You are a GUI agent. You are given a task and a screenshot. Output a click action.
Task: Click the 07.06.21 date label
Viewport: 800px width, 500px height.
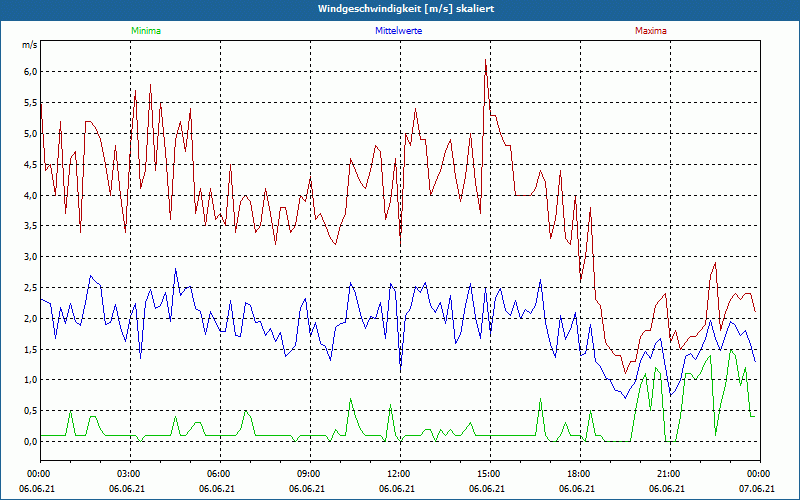pyautogui.click(x=757, y=489)
